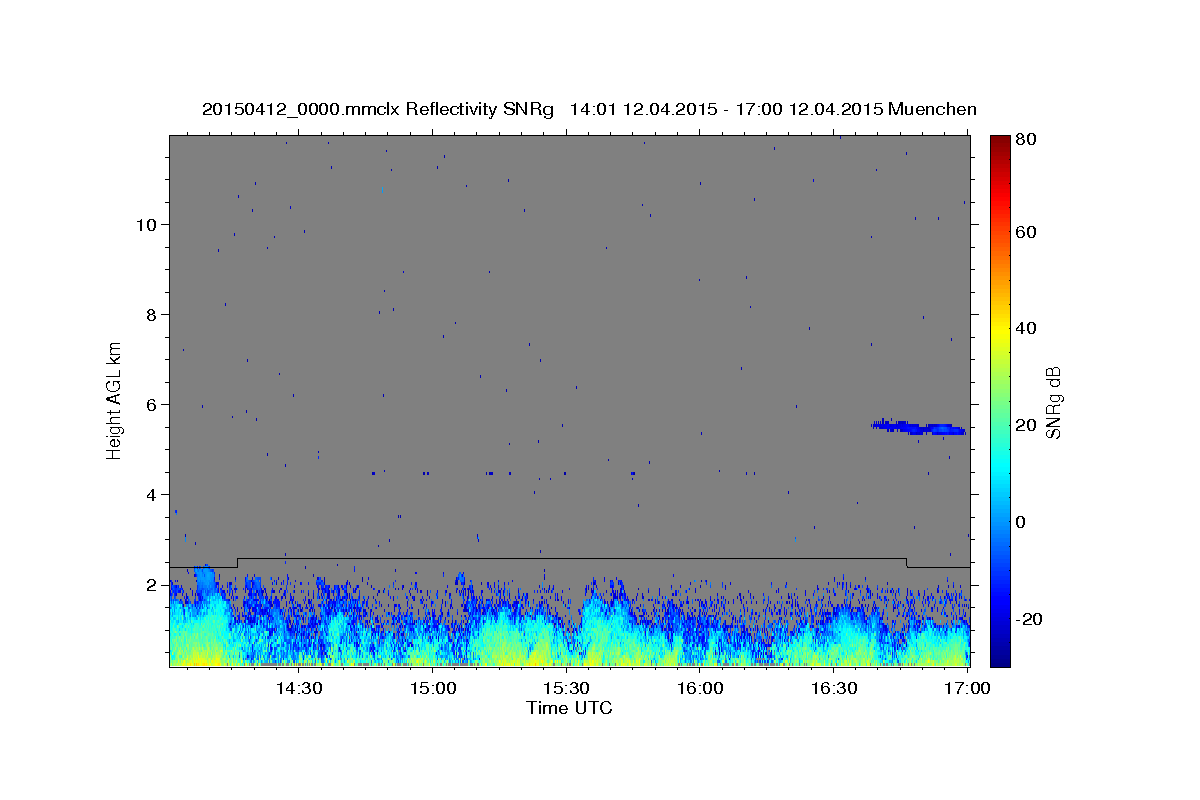
Task: Click the height tick label 10
Action: point(145,224)
